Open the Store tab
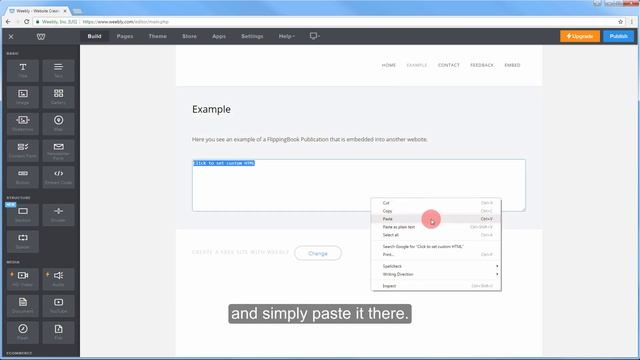 click(x=189, y=36)
